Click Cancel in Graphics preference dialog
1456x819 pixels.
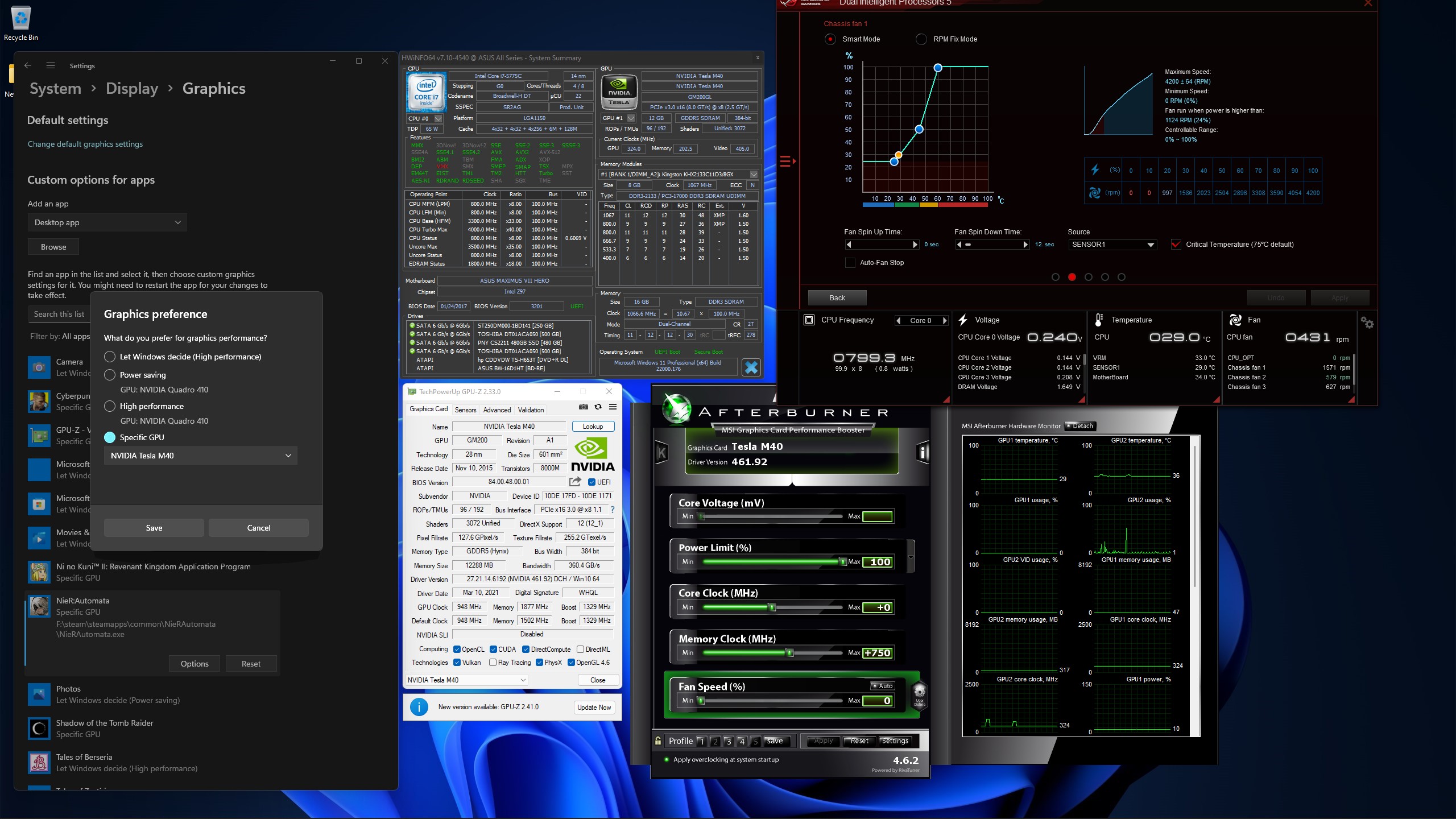[259, 528]
